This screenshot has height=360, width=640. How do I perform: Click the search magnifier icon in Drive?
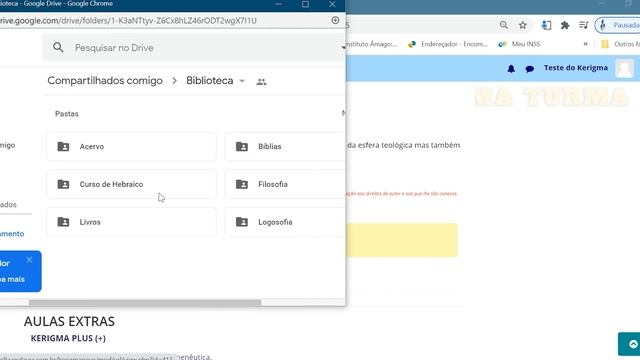58,48
